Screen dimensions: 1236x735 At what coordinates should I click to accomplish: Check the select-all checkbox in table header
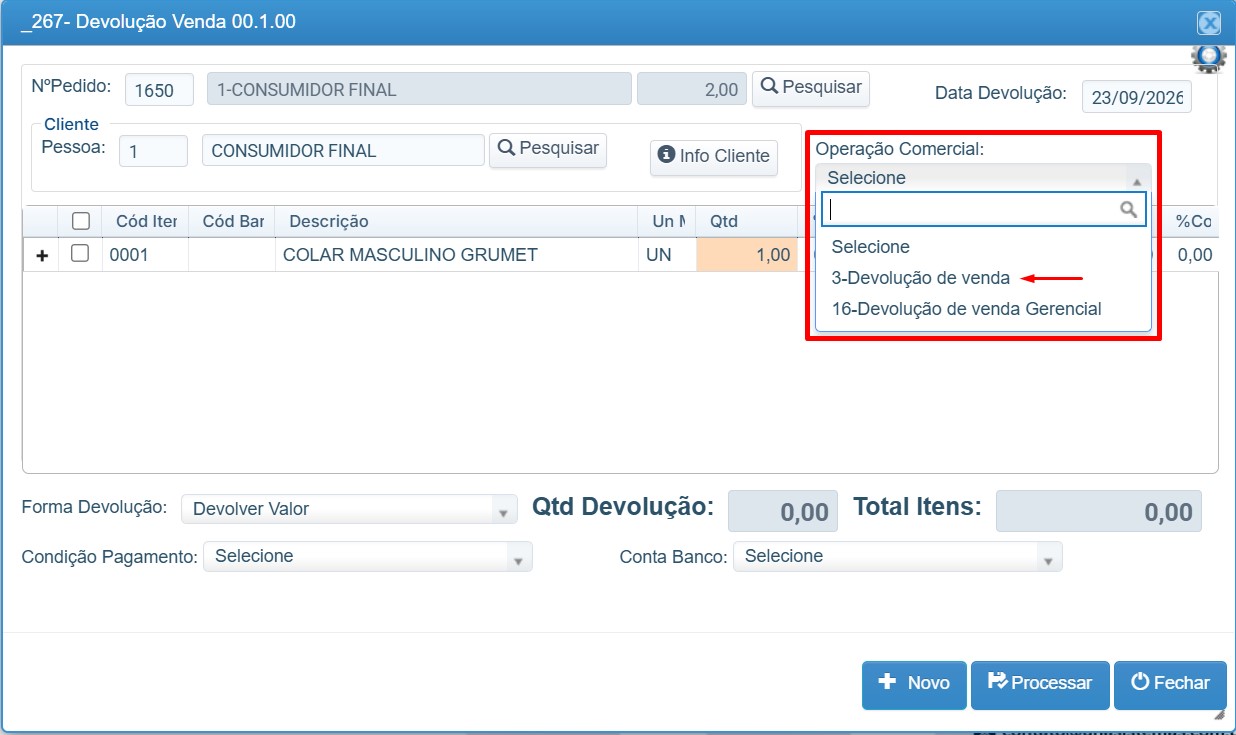point(81,221)
